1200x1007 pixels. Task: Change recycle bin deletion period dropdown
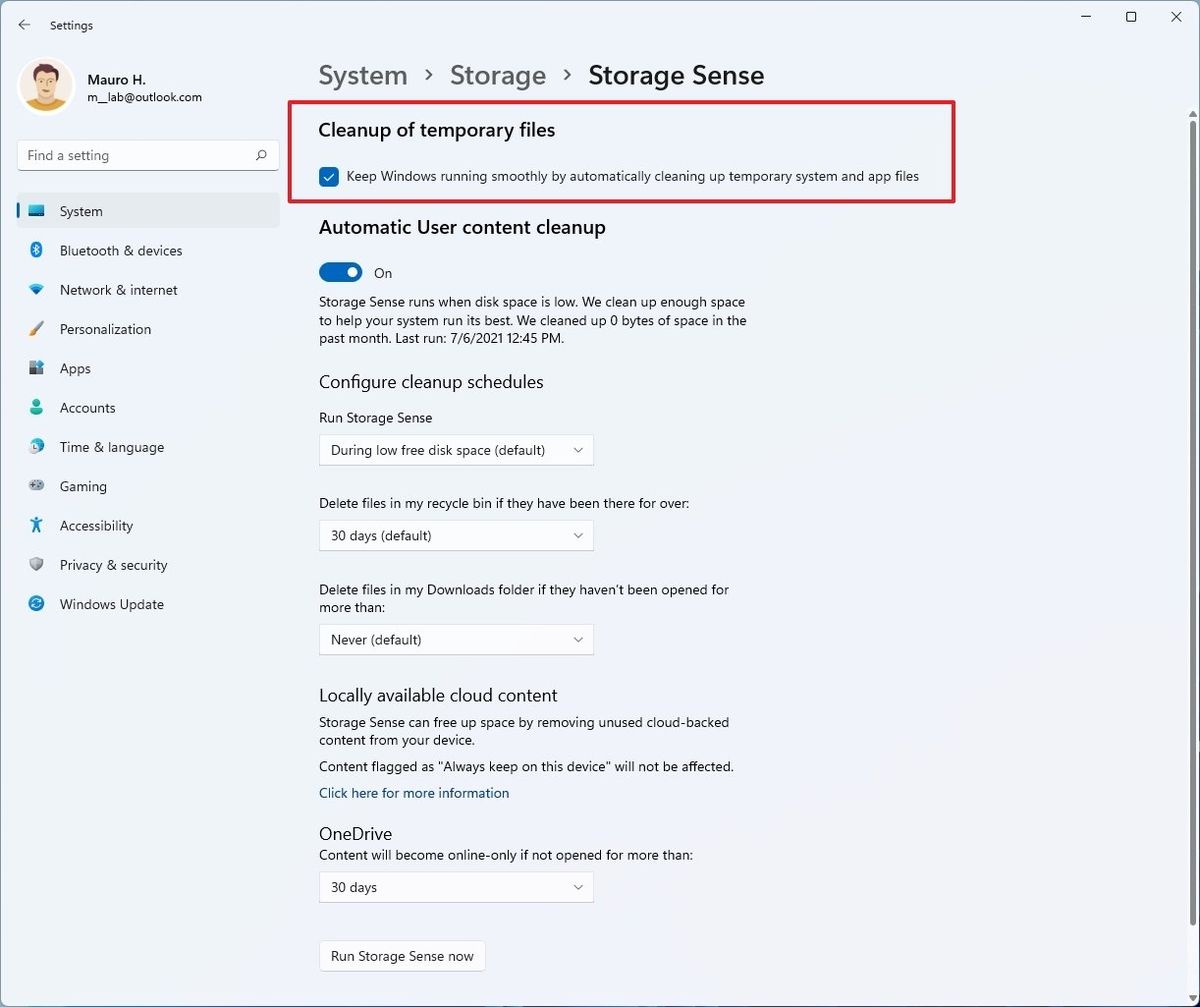click(456, 535)
